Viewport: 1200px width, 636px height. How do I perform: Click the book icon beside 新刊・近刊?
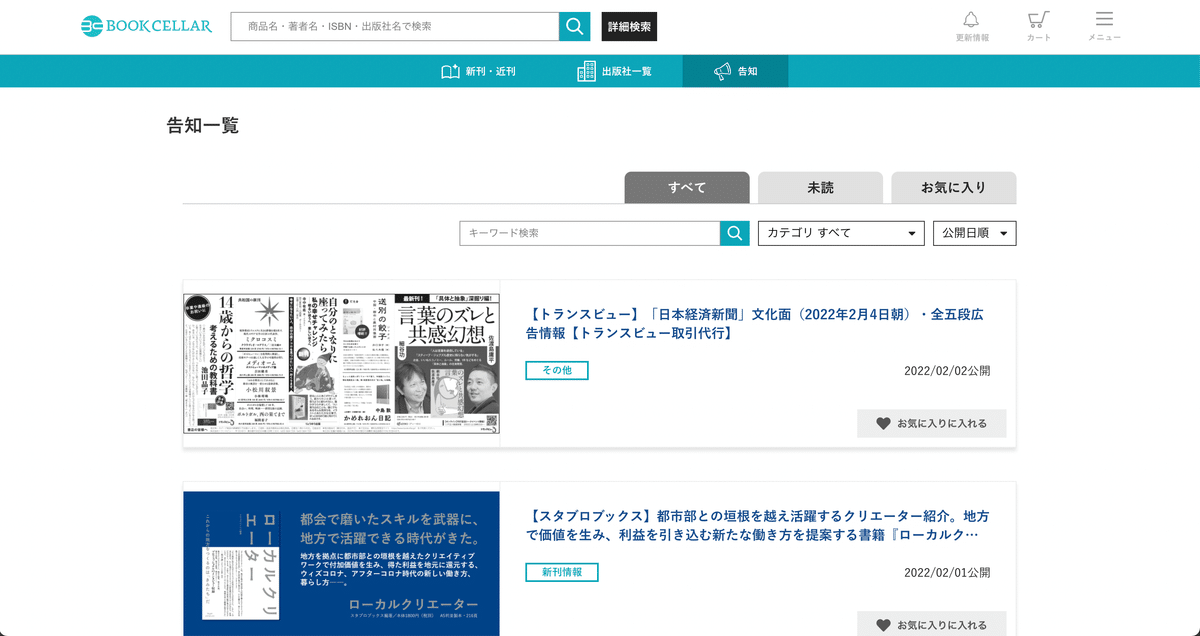click(449, 71)
